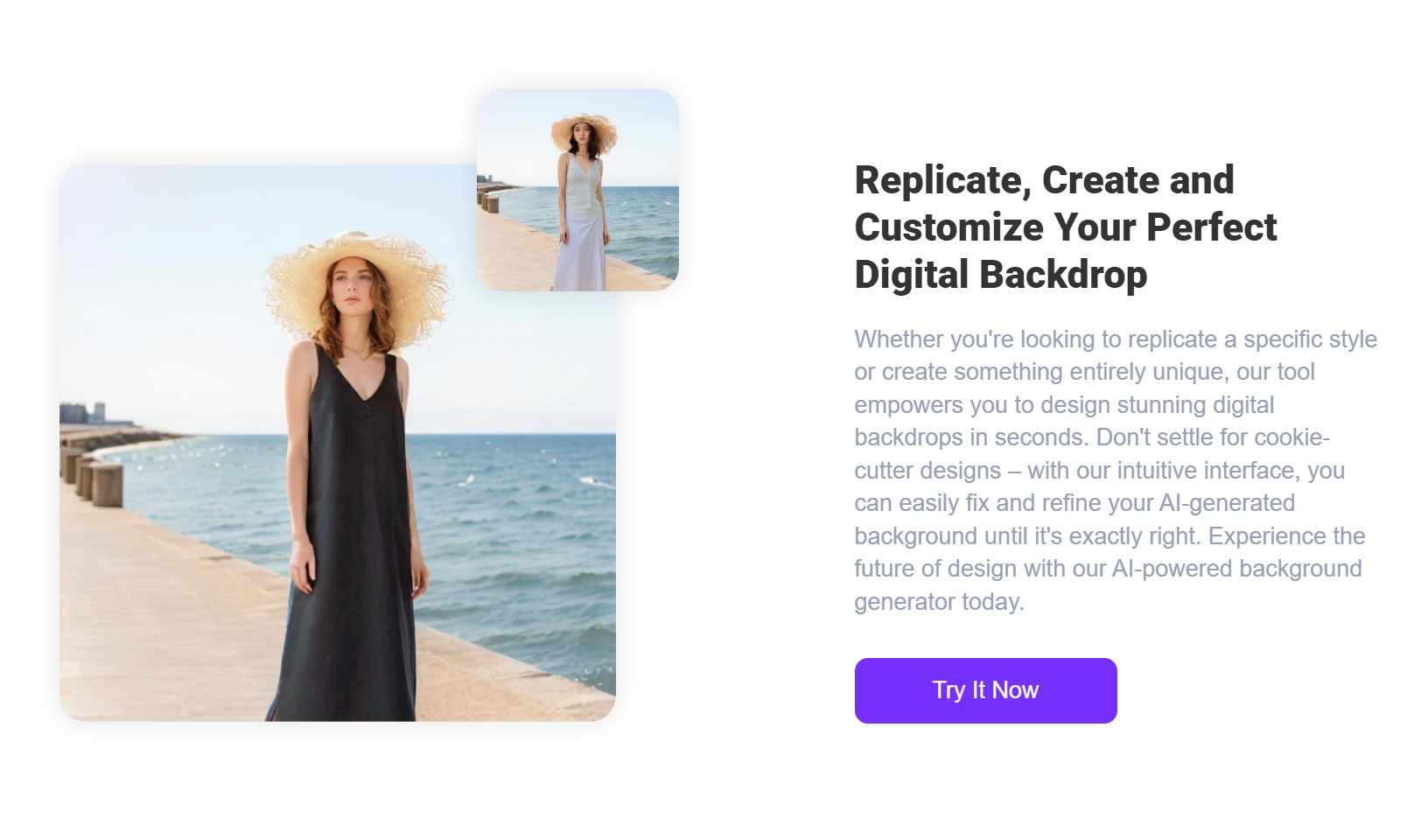Click the description paragraph about replicating styles
The image size is (1428, 840).
point(1115,470)
